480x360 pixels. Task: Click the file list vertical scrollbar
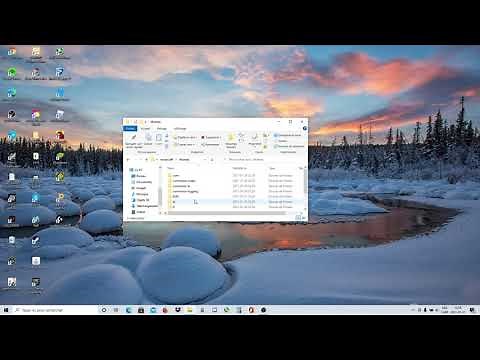(305, 182)
